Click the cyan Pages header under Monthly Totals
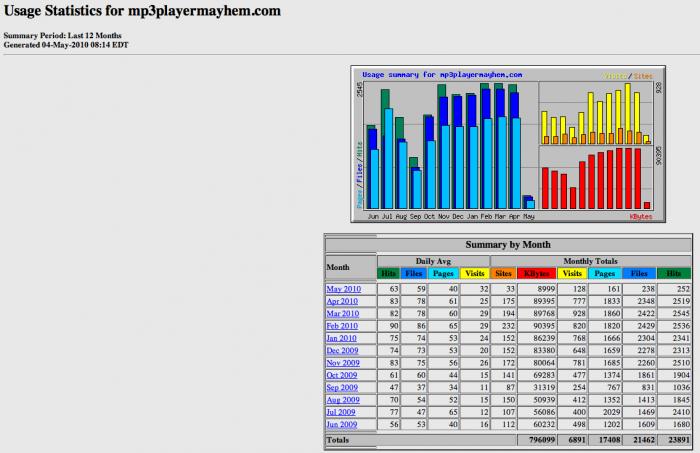 tap(605, 273)
